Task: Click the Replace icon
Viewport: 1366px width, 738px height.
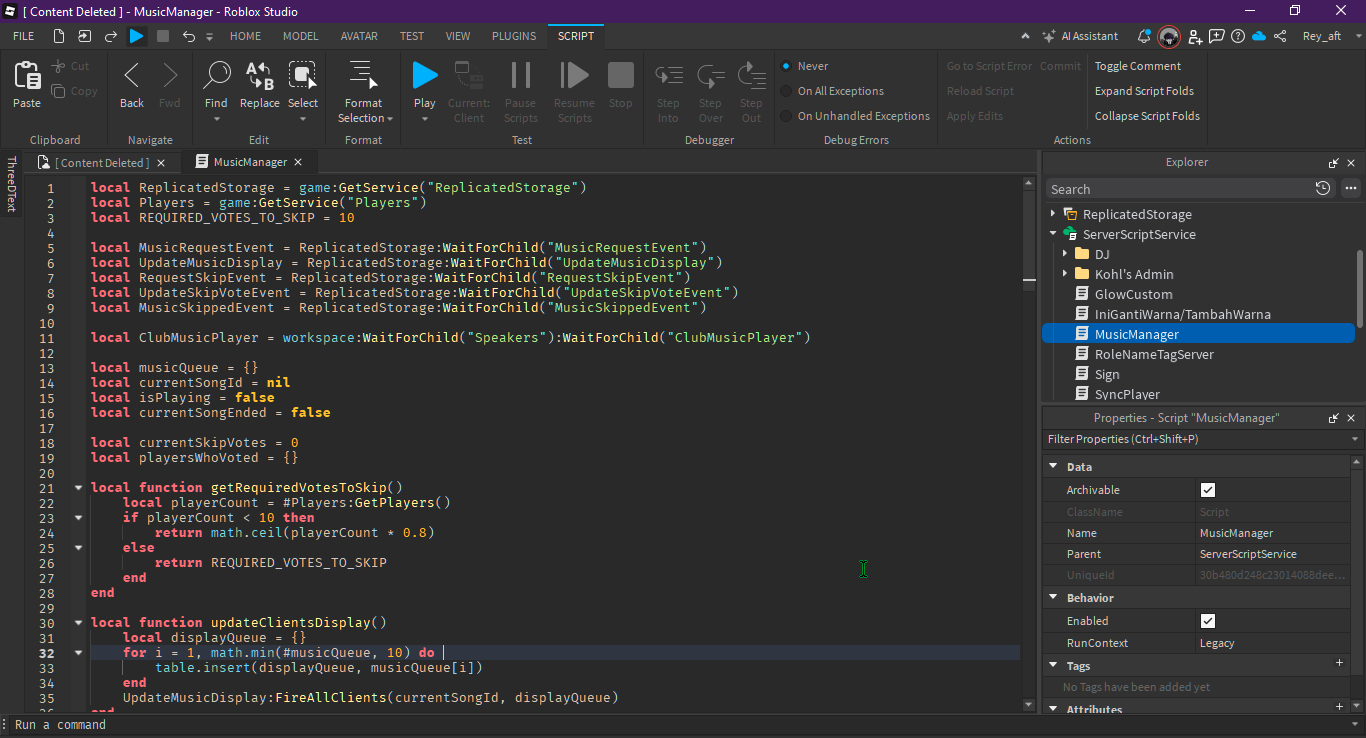Action: coord(260,78)
